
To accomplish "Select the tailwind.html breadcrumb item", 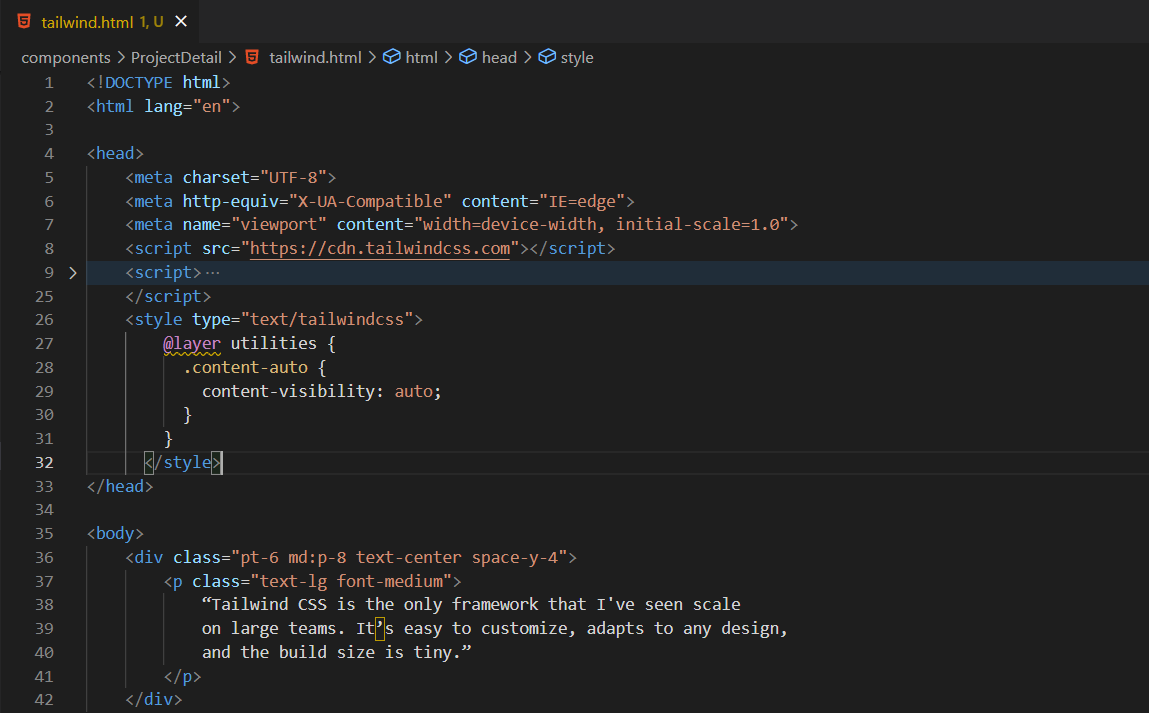I will (x=315, y=57).
